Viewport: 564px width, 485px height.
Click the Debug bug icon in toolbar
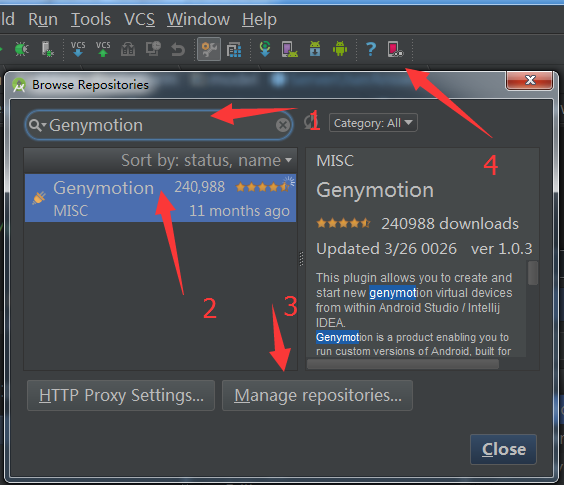(21, 49)
